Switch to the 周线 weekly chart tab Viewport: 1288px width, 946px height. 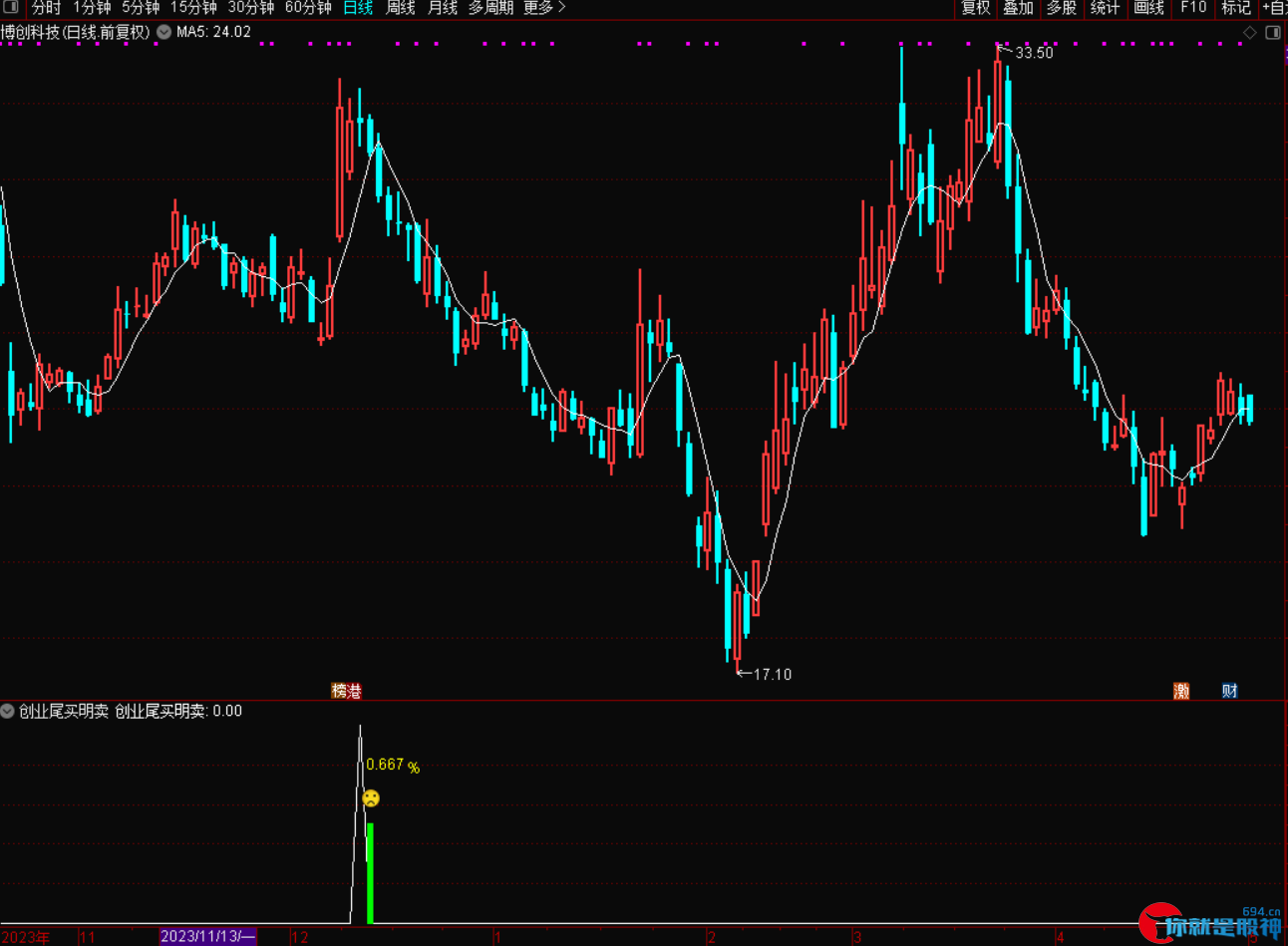400,8
